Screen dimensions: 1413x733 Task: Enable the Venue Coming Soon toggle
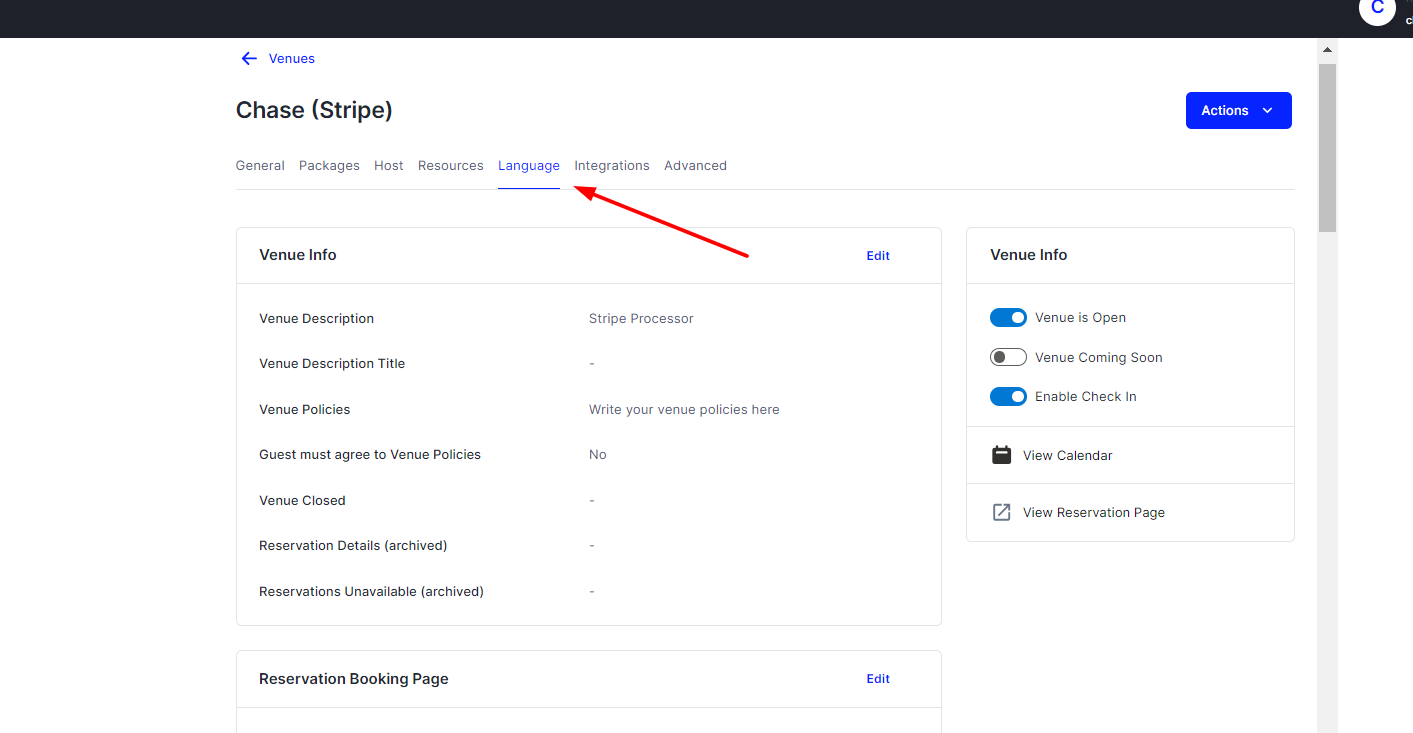(x=1008, y=356)
